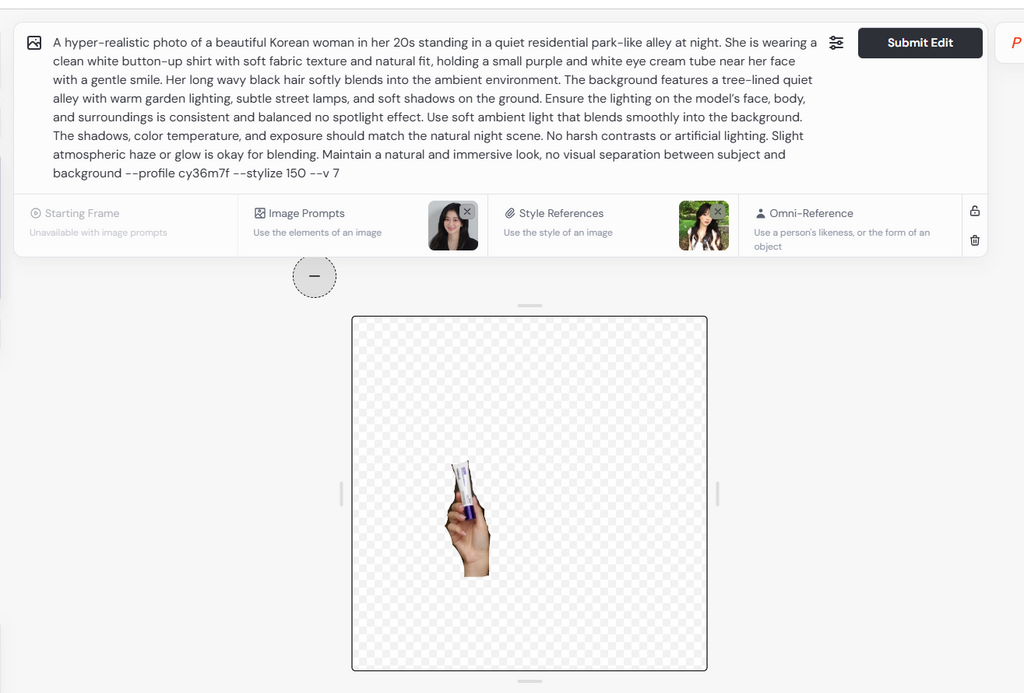Remove the Style References thumbnail with its X
Image resolution: width=1024 pixels, height=693 pixels.
tap(718, 212)
